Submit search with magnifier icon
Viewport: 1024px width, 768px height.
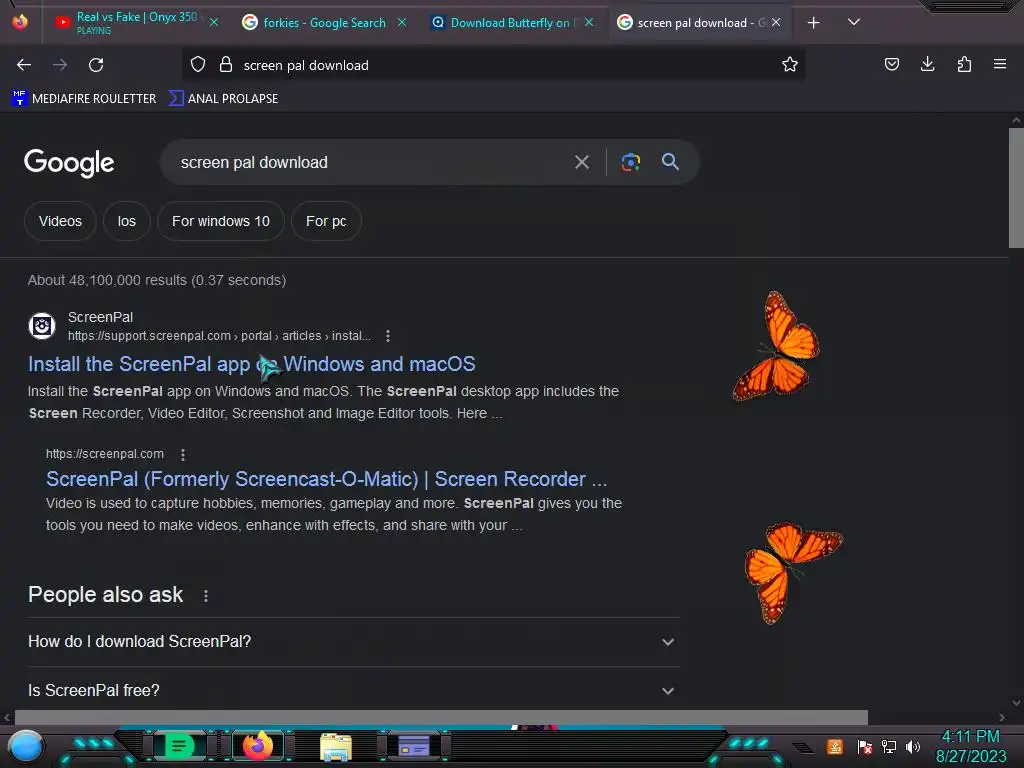pos(670,162)
